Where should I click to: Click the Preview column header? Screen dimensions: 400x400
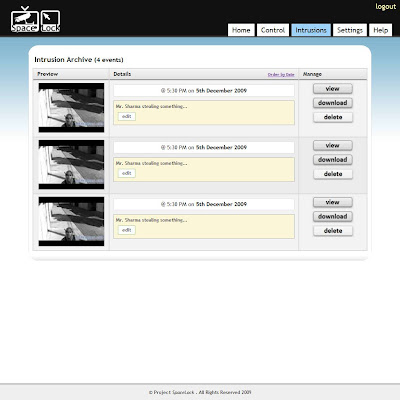(48, 74)
